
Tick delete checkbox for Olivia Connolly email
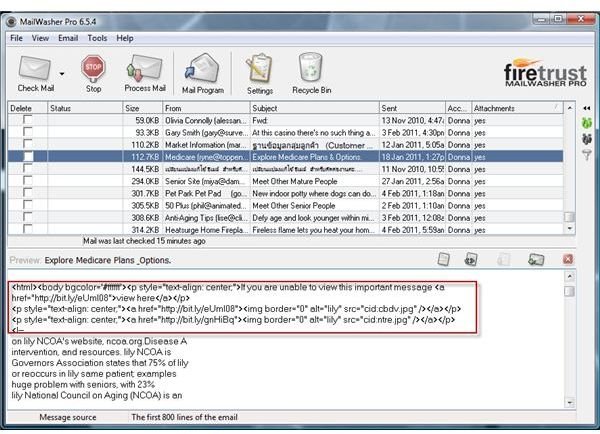[28, 120]
